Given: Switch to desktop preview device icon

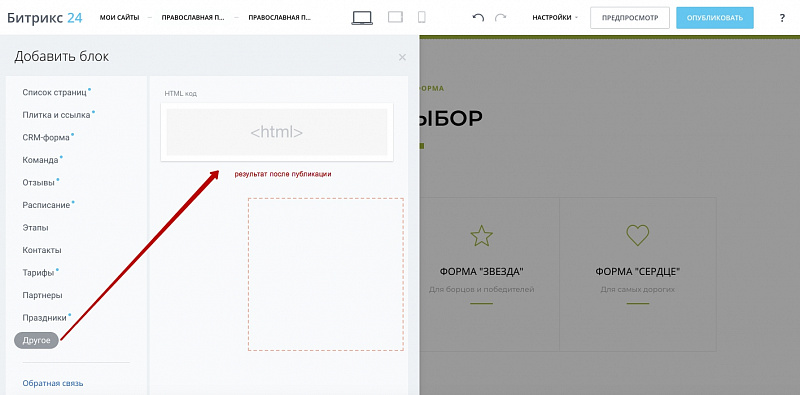Looking at the screenshot, I should [362, 18].
